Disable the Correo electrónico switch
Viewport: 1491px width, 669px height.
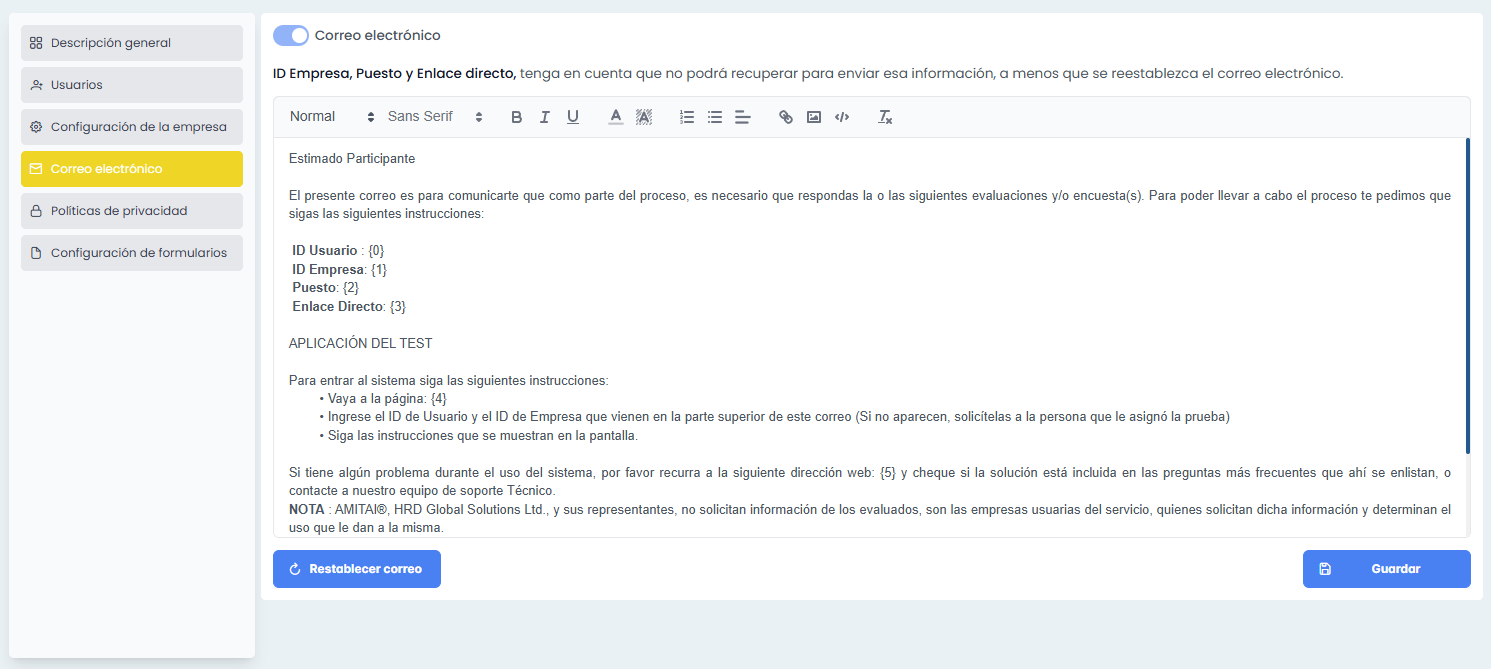[291, 35]
